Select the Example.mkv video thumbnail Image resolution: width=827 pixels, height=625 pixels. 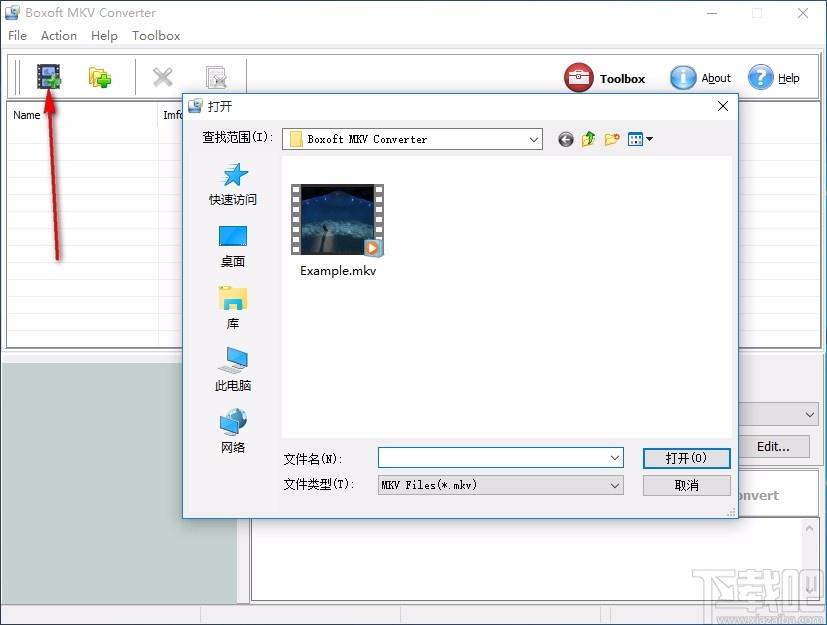(338, 220)
